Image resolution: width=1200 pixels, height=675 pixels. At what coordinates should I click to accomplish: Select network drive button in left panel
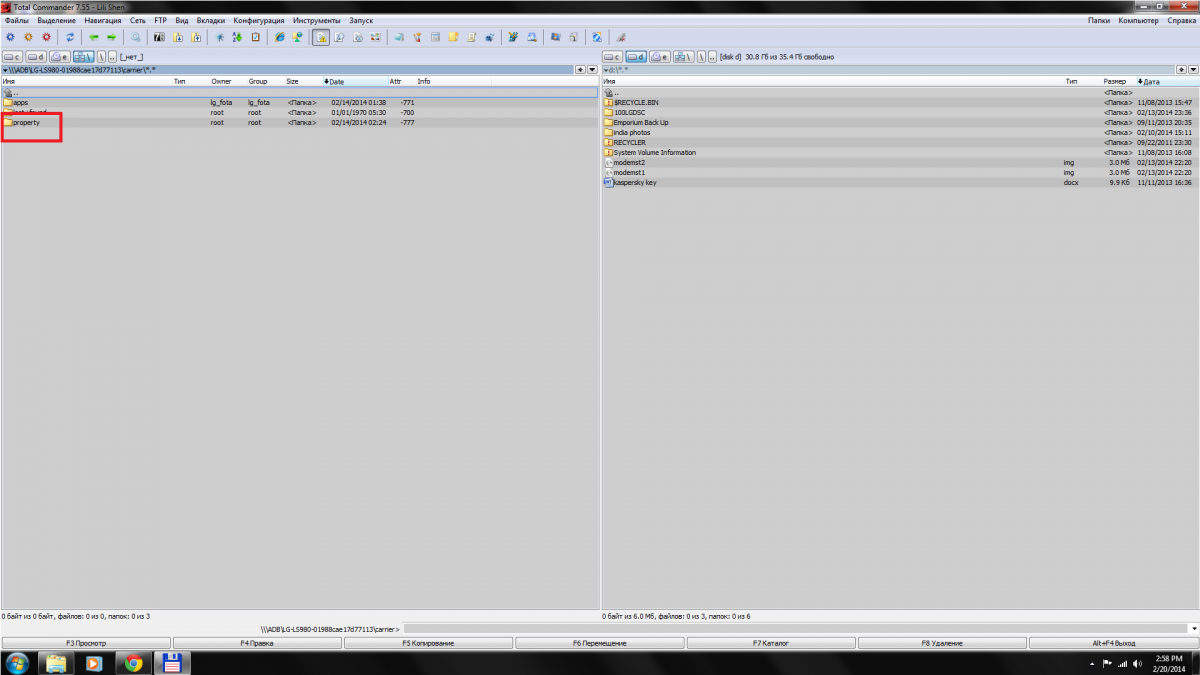[x=83, y=57]
